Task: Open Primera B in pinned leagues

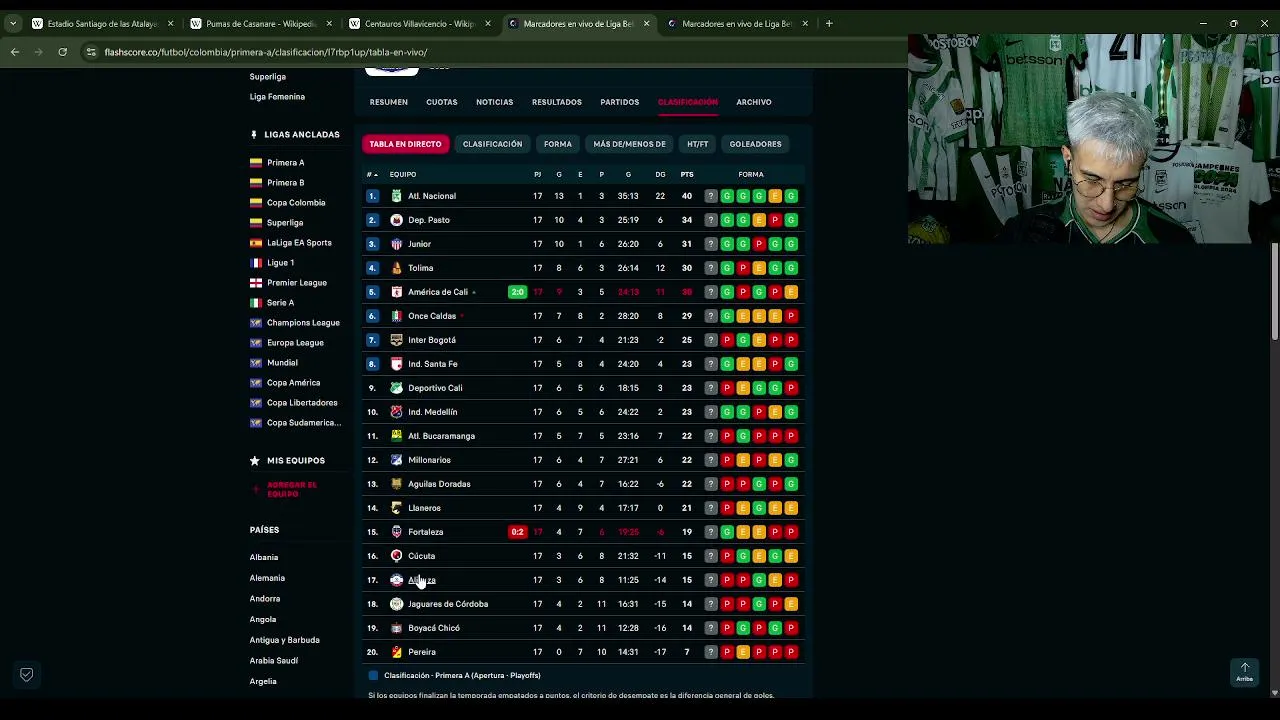Action: pyautogui.click(x=285, y=182)
